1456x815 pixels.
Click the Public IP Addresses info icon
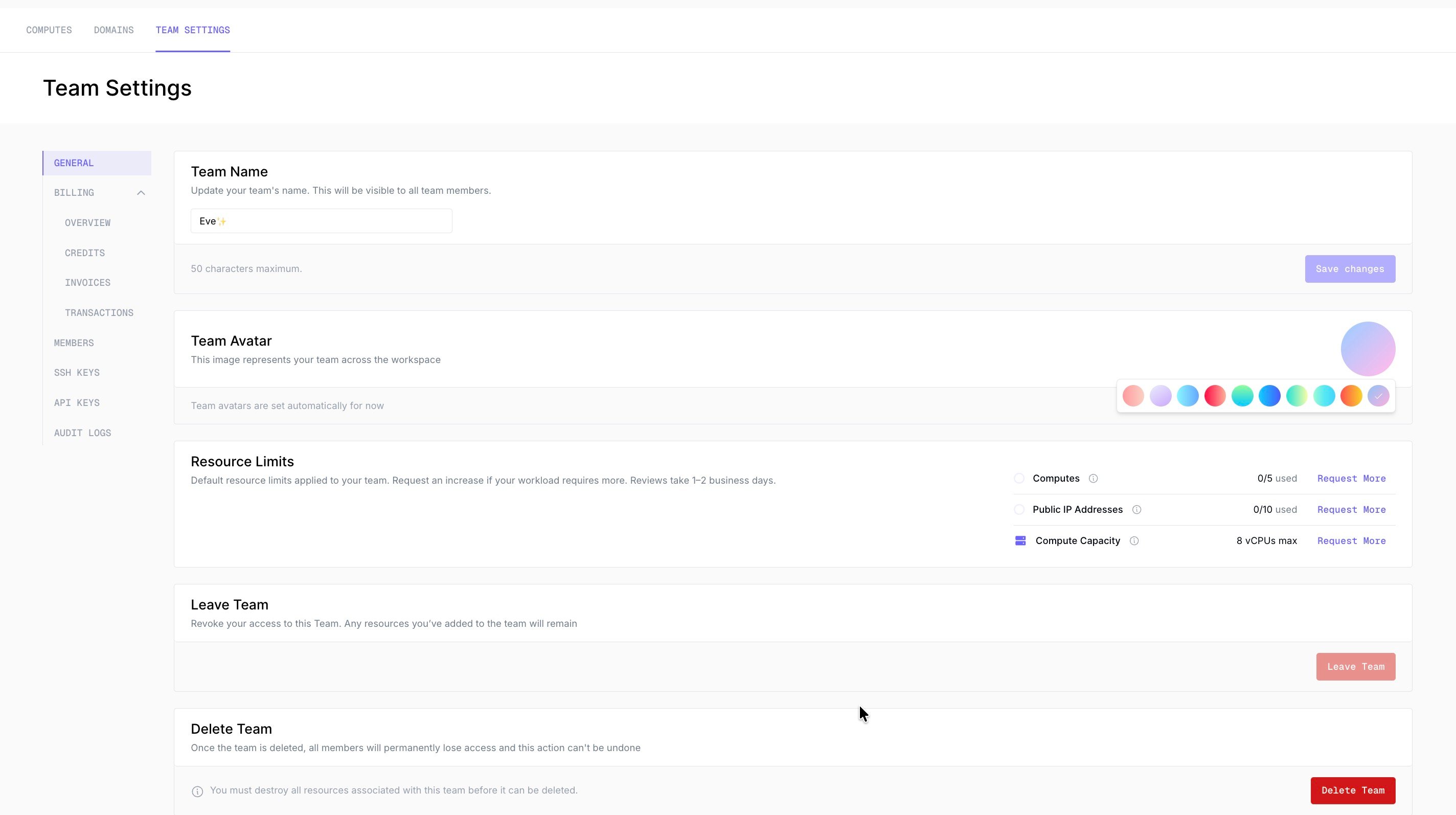[1136, 510]
